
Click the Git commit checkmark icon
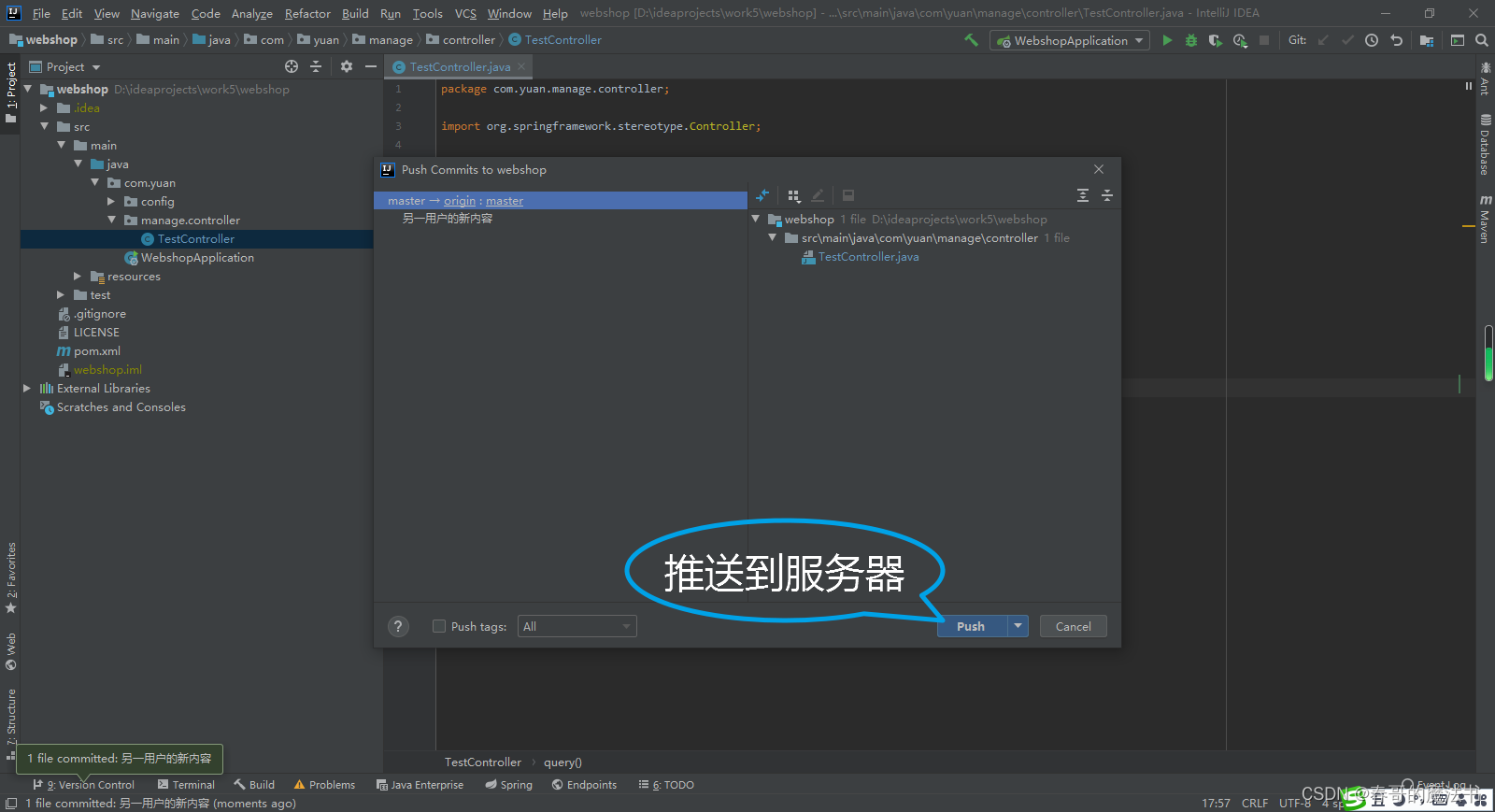point(1347,40)
